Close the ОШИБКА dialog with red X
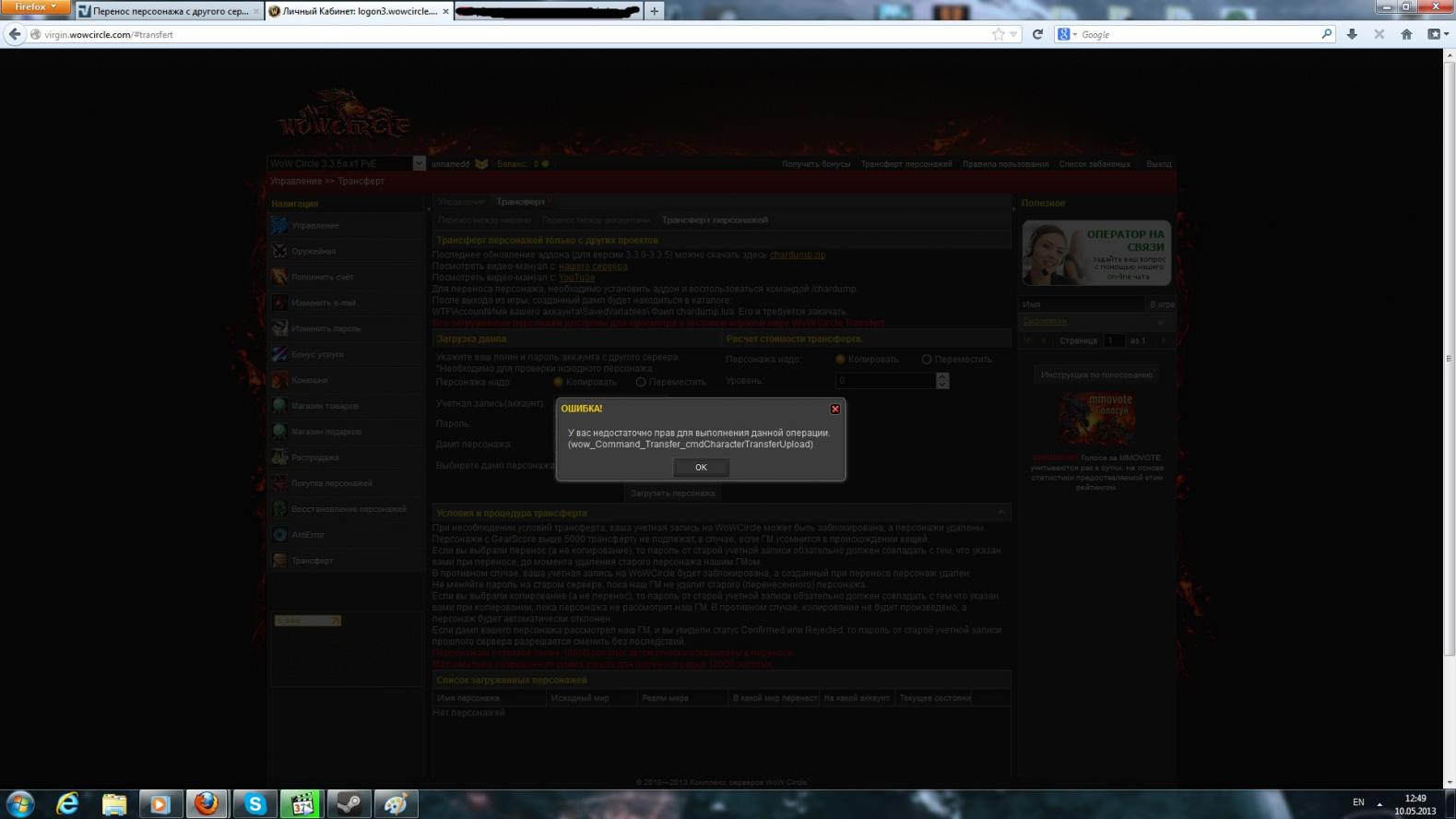This screenshot has height=819, width=1456. coord(835,409)
